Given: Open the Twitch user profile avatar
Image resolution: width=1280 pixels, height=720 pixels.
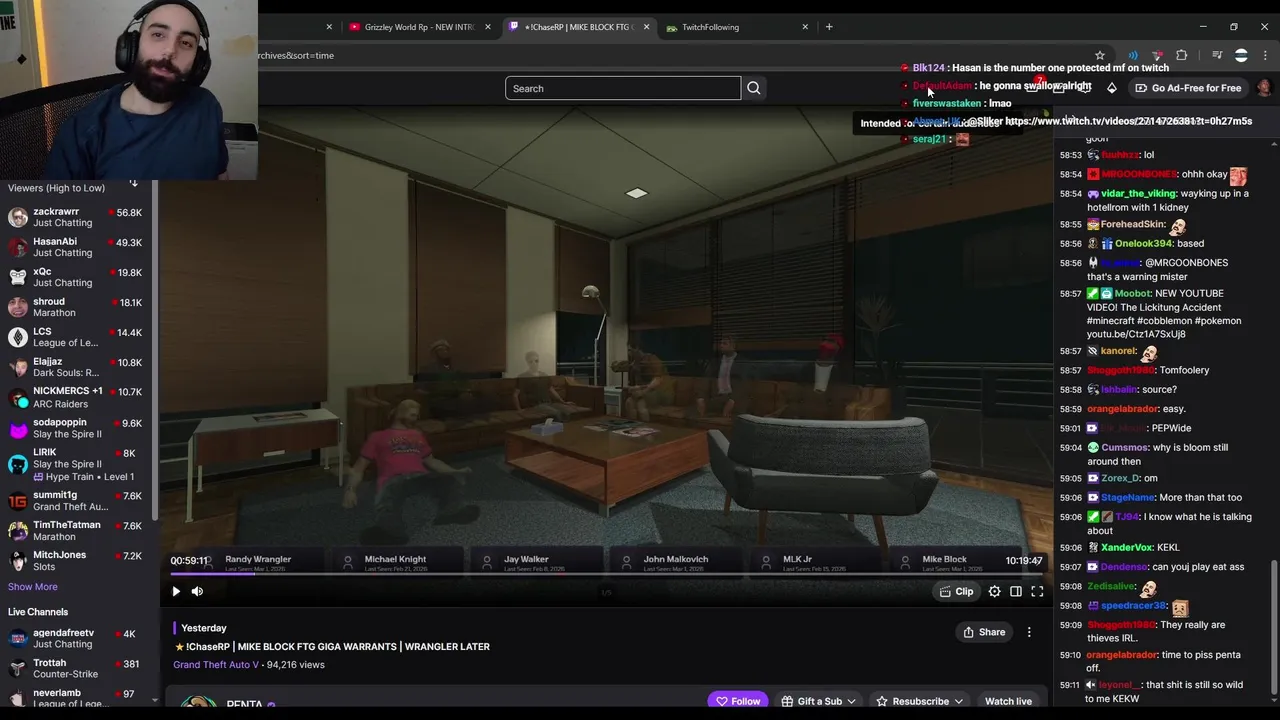Looking at the screenshot, I should tap(1264, 88).
